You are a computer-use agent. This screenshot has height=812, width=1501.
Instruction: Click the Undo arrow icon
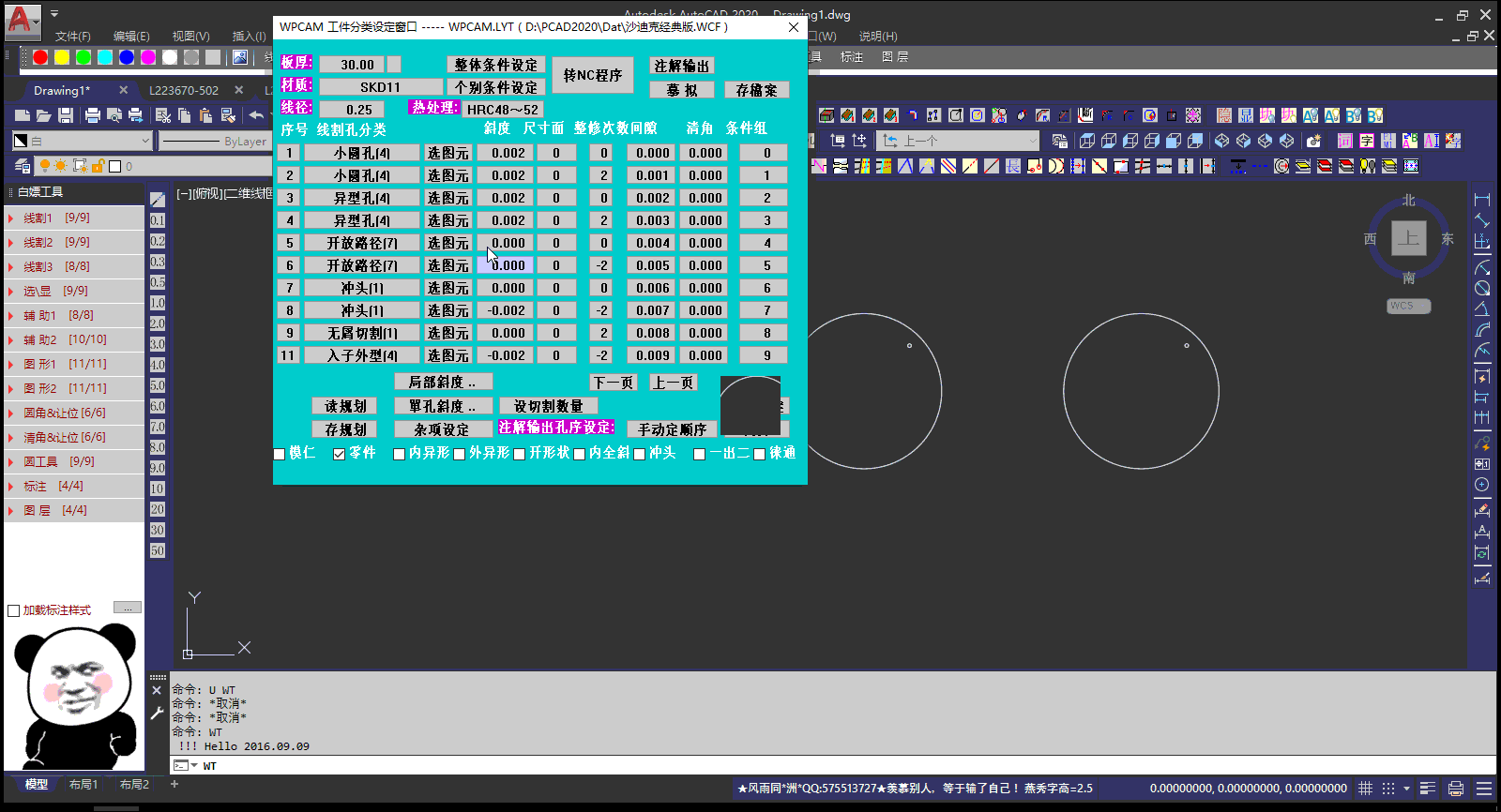pos(255,115)
